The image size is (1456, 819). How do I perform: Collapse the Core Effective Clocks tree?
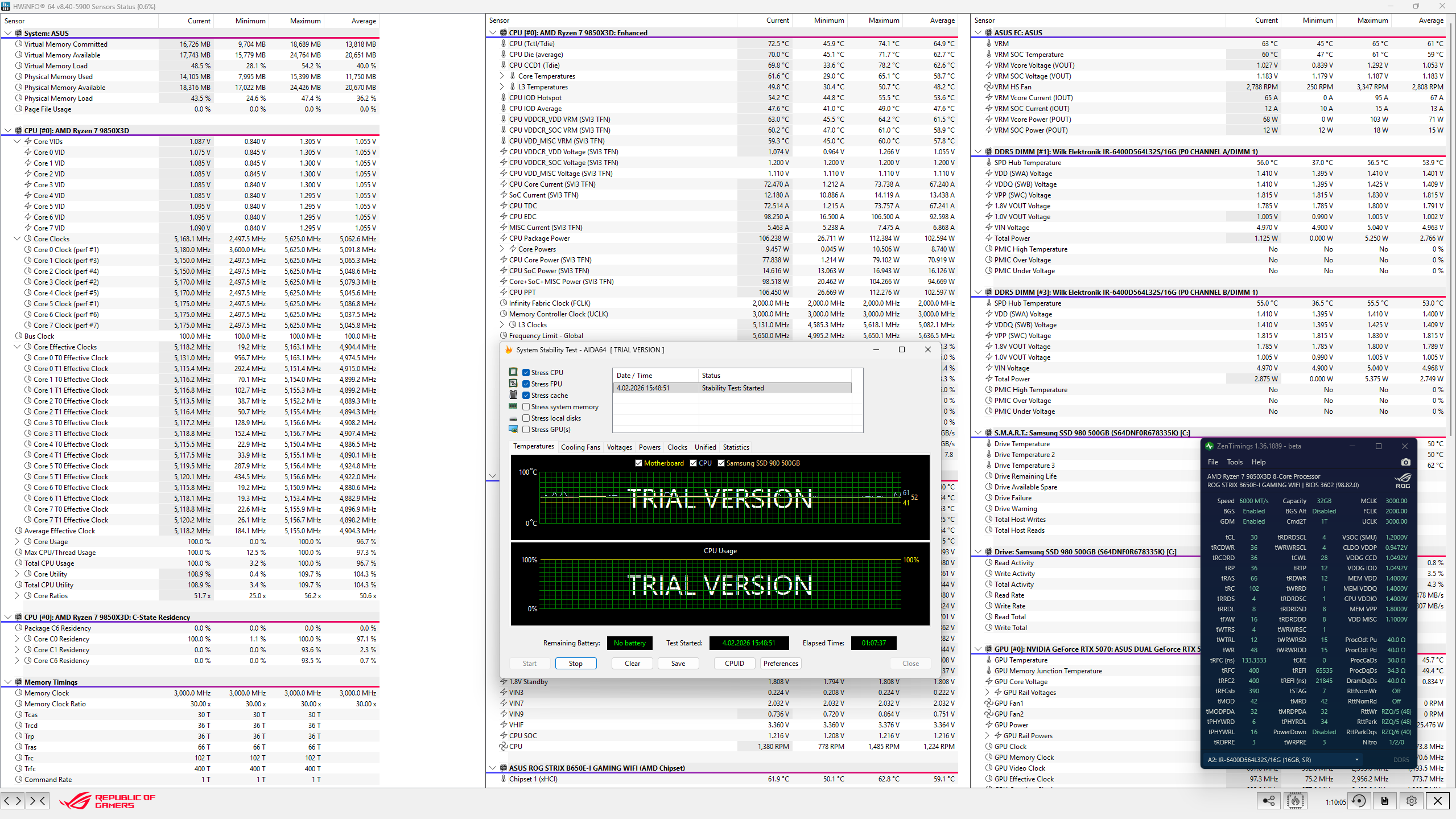click(17, 347)
